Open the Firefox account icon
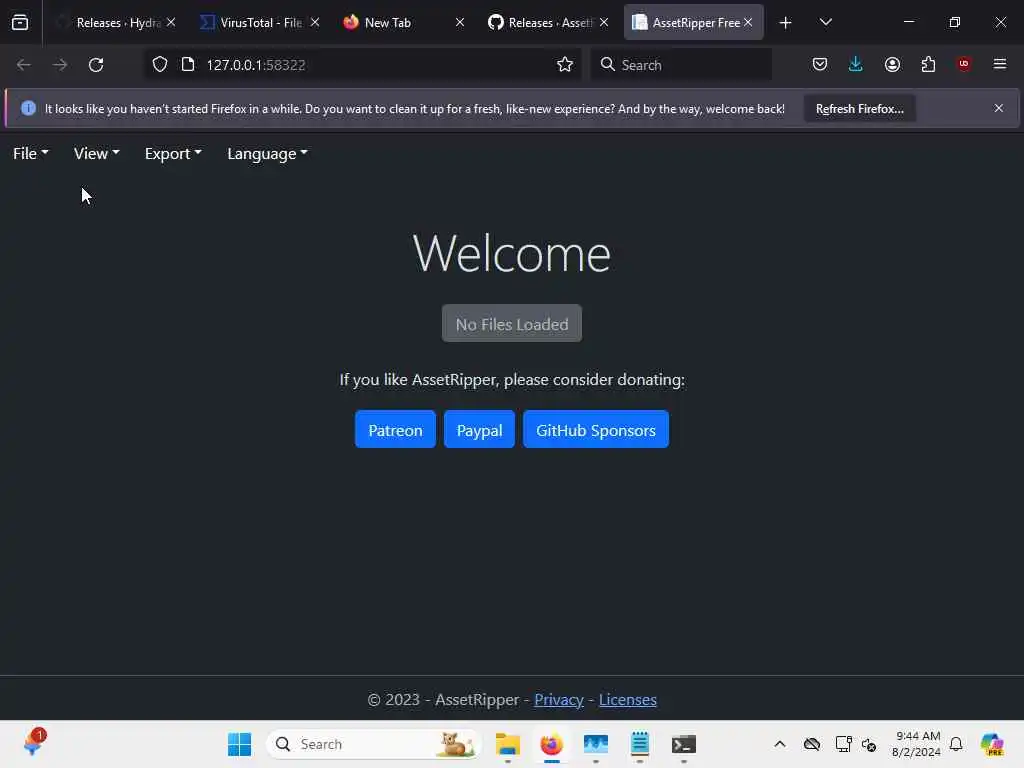Image resolution: width=1024 pixels, height=768 pixels. [x=892, y=65]
